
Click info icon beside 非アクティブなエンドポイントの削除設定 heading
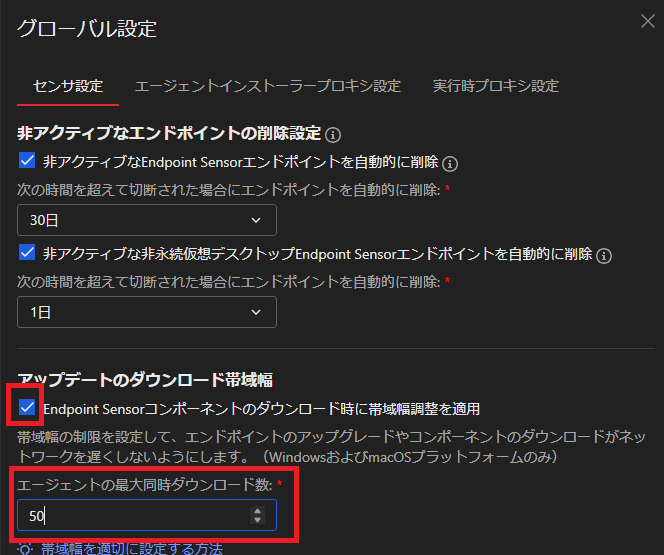click(x=334, y=135)
